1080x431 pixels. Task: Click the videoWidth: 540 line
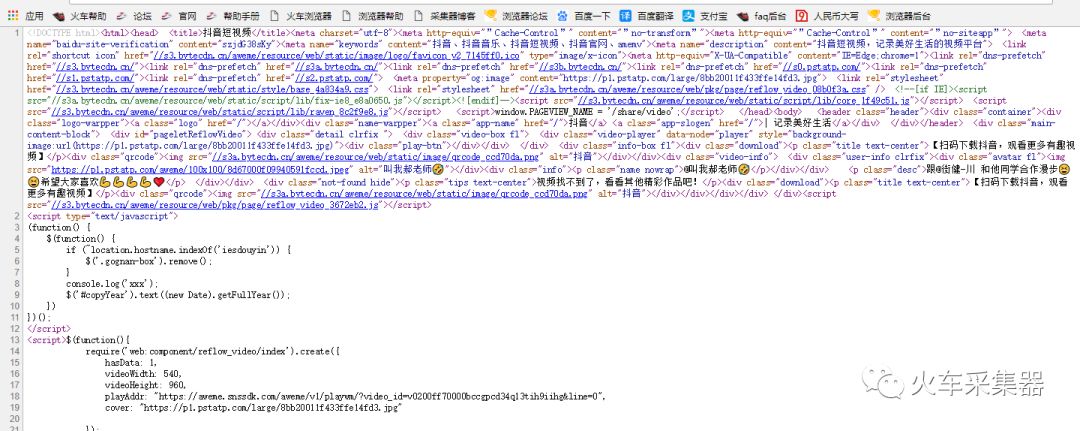pos(145,374)
